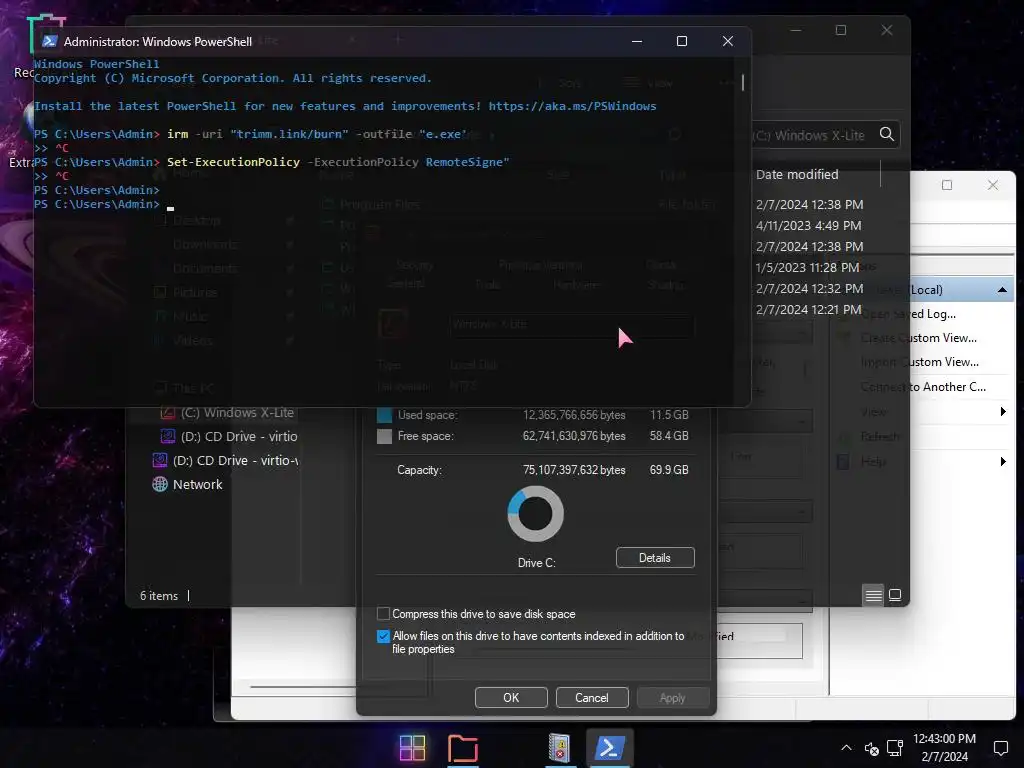
Task: Click the PowerShell vertical scrollbar thumb
Action: coord(743,82)
